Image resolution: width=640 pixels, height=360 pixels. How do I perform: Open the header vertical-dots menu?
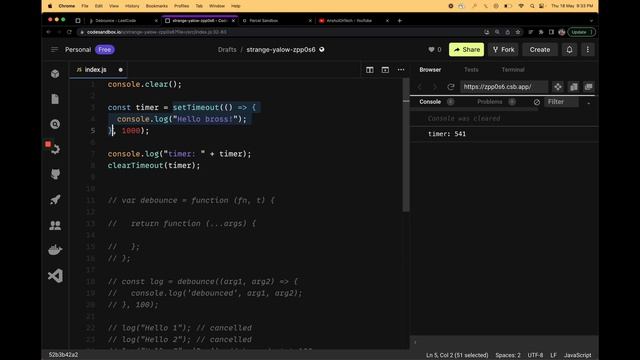[587, 49]
